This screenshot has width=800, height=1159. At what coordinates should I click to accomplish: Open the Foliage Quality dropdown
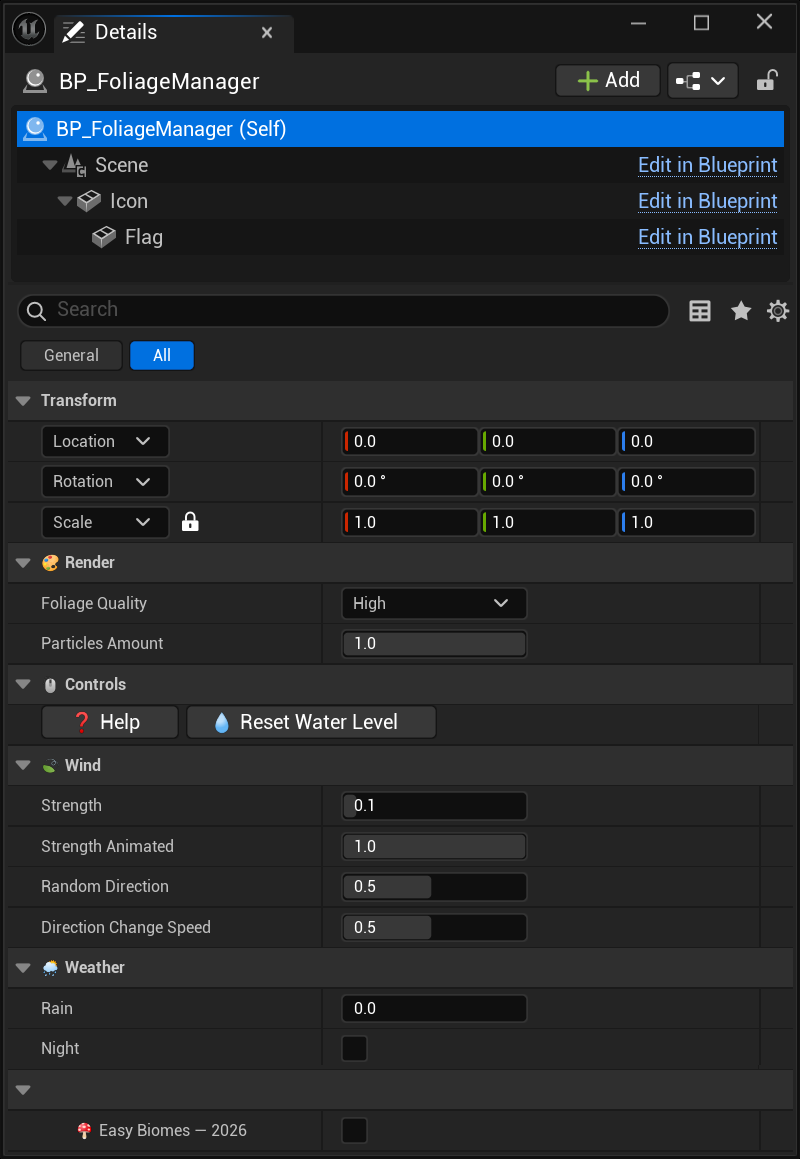coord(434,603)
